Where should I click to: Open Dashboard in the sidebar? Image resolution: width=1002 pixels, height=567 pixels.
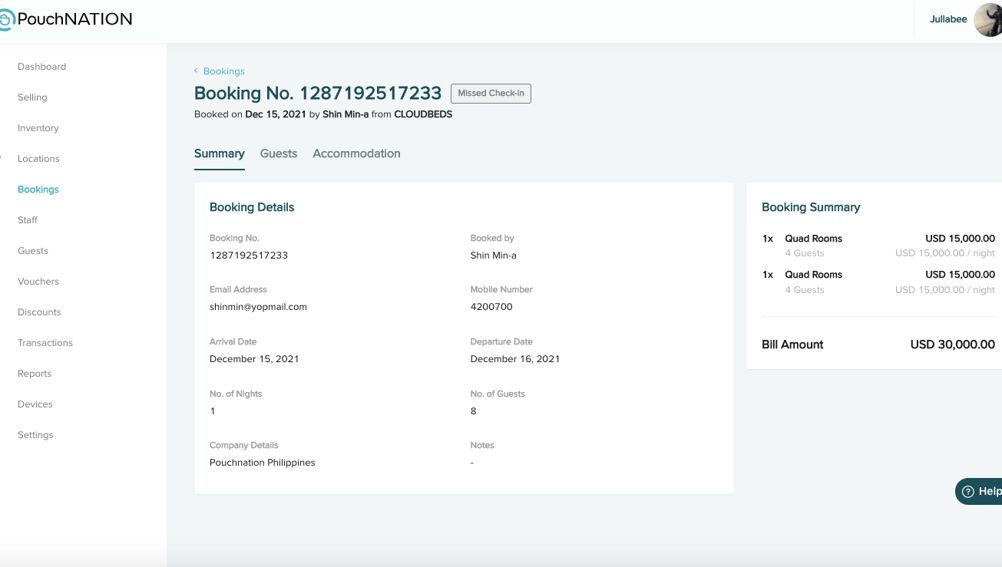[x=42, y=67]
